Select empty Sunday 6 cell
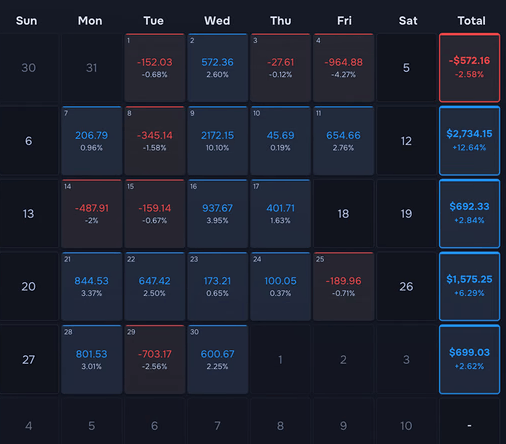The height and width of the screenshot is (444, 506). point(29,141)
